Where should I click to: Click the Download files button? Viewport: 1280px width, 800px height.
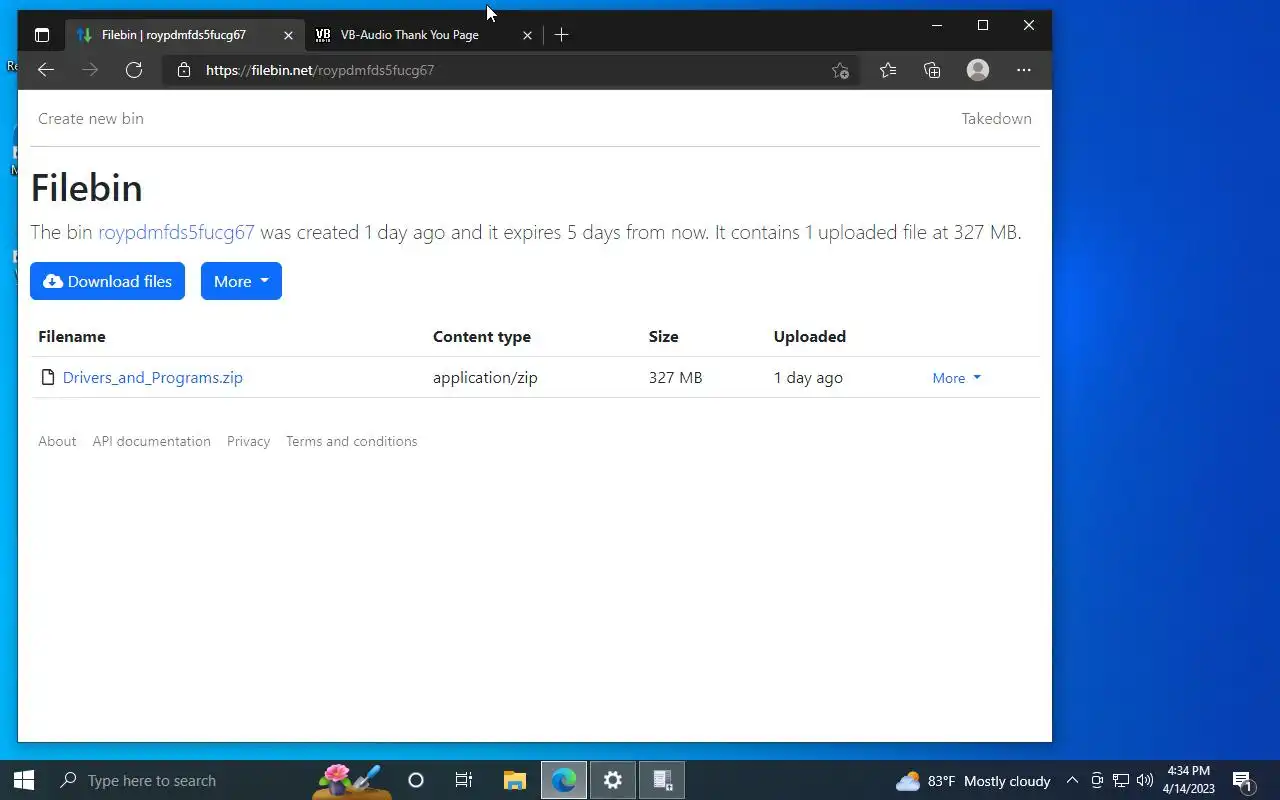pyautogui.click(x=107, y=281)
